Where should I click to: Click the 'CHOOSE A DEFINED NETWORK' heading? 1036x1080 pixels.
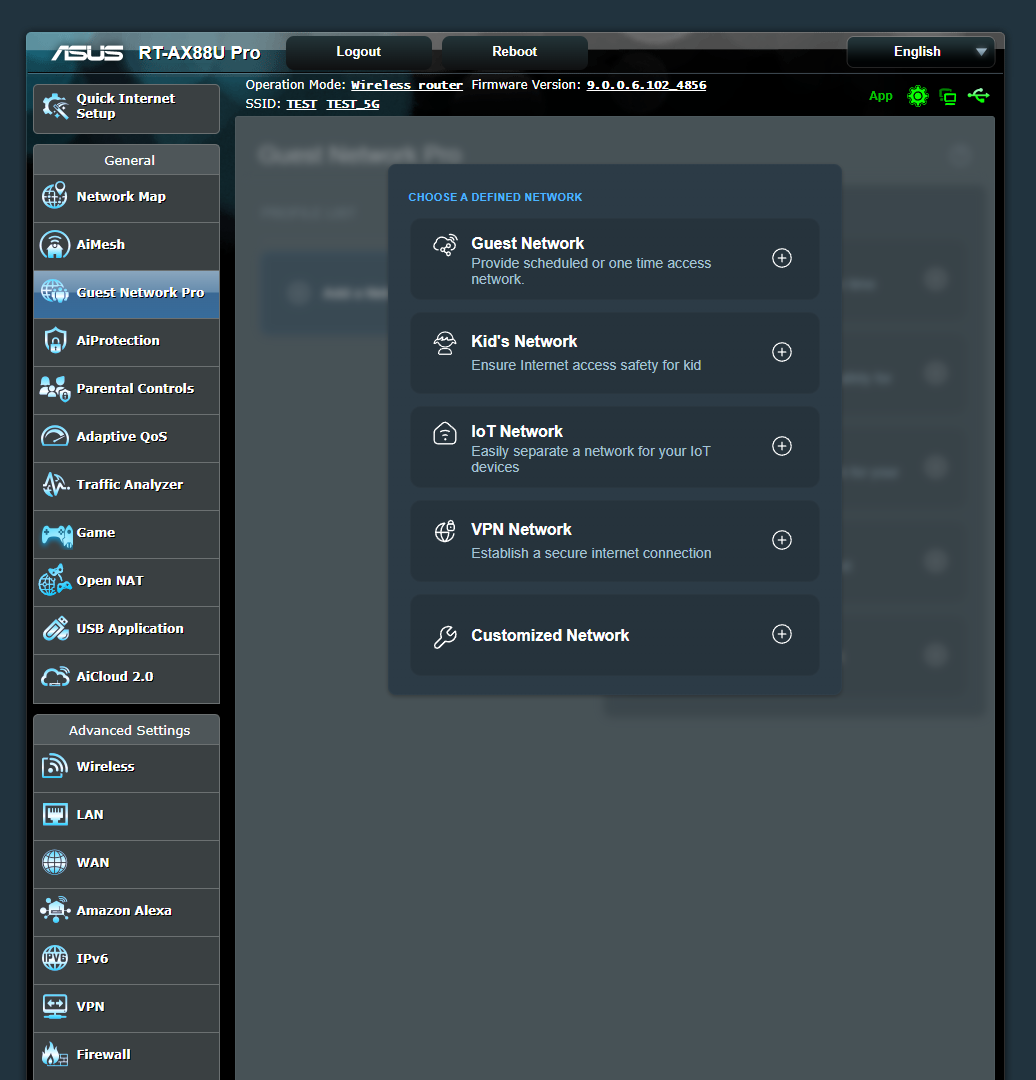(x=495, y=197)
